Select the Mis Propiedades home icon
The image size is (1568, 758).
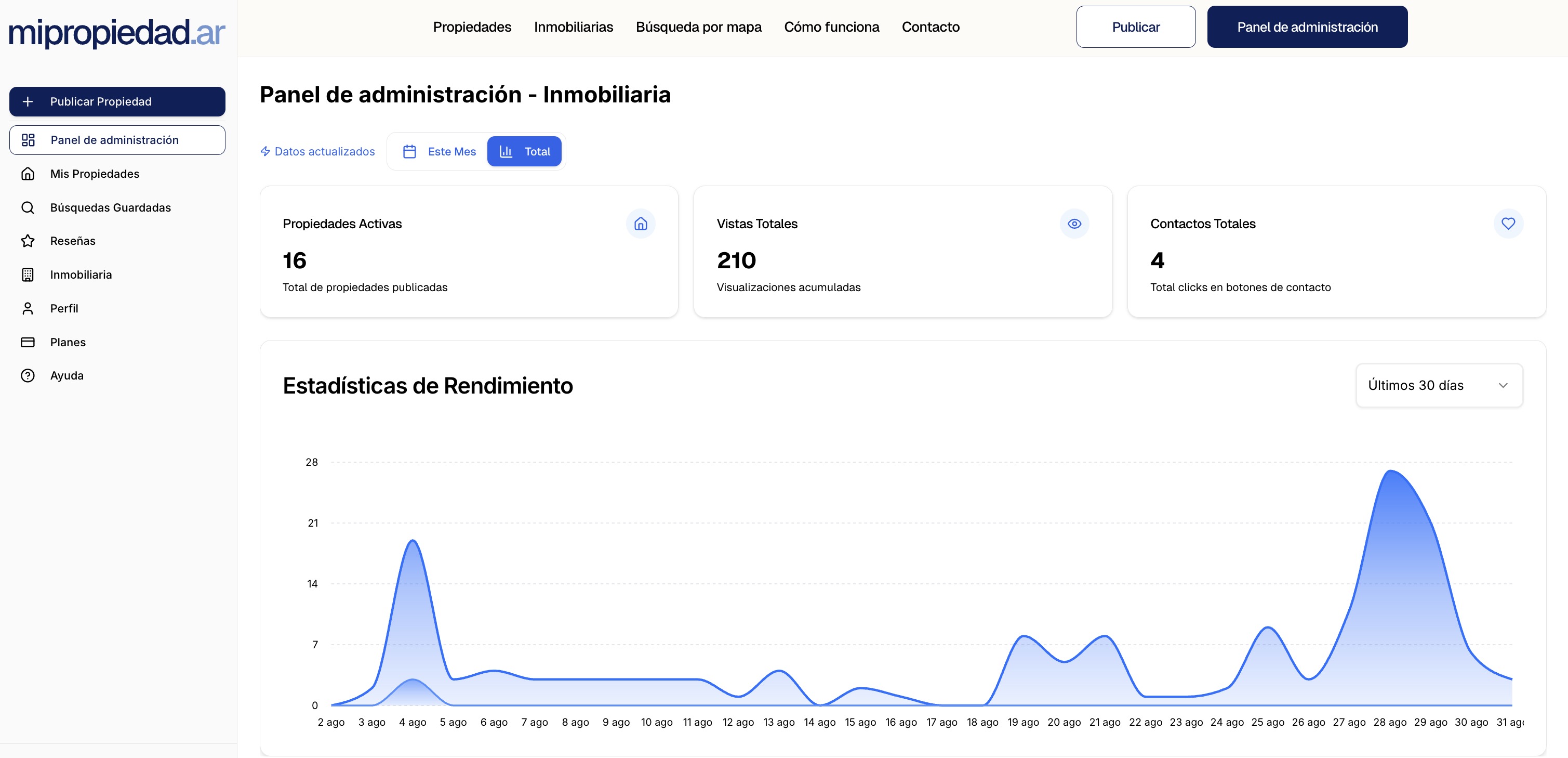pyautogui.click(x=28, y=173)
